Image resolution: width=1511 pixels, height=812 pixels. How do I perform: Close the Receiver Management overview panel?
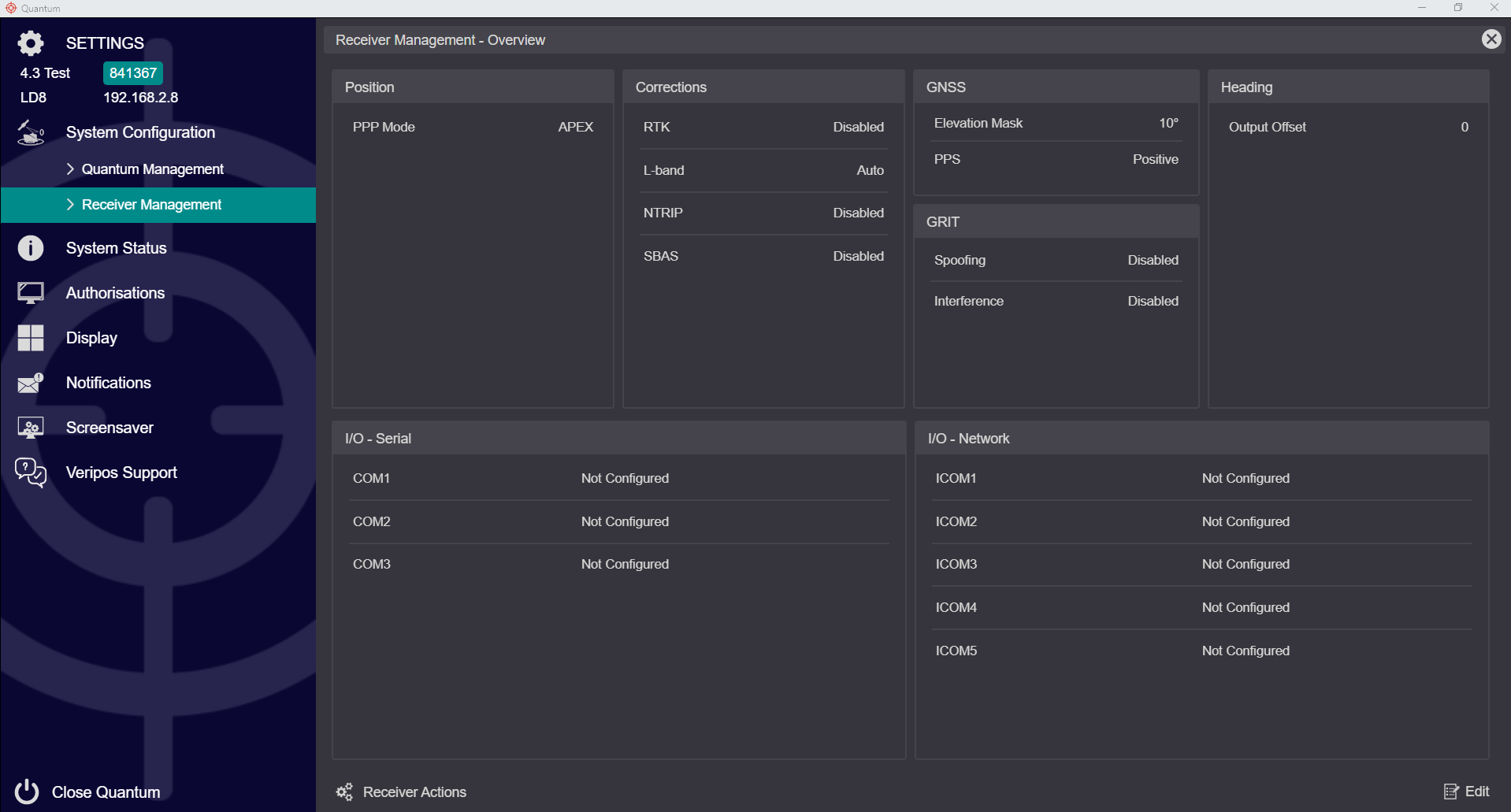(x=1491, y=39)
